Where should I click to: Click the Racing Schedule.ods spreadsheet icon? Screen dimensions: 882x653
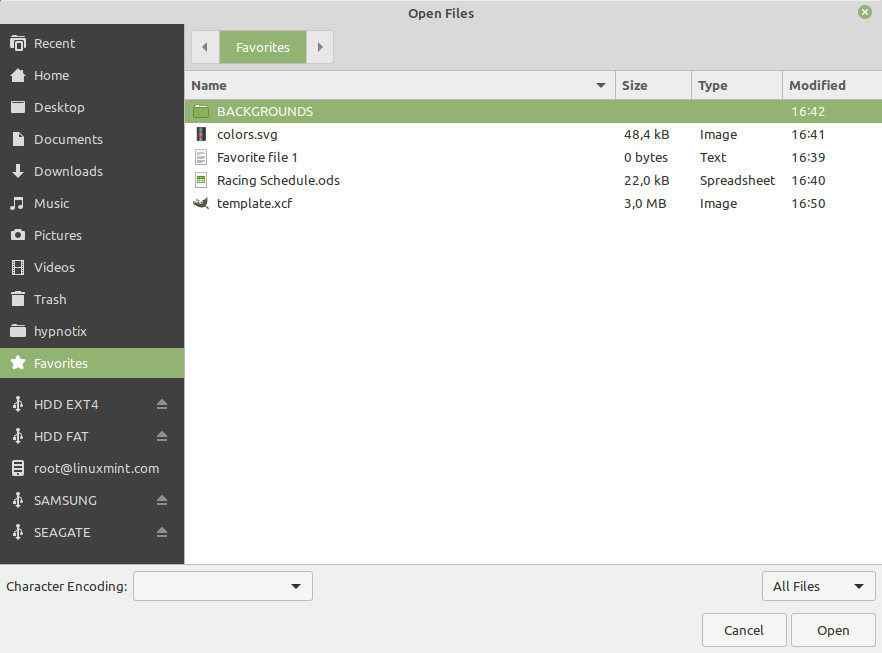201,181
